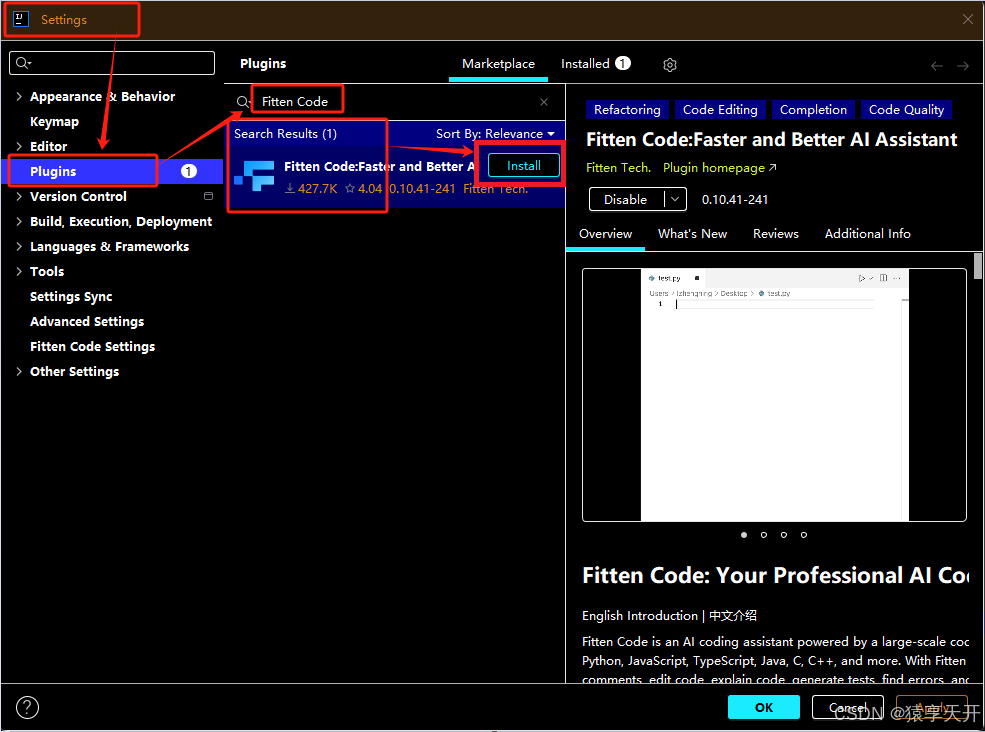Navigate forward with the right arrow icon
Viewport: 985px width, 732px height.
tap(963, 66)
